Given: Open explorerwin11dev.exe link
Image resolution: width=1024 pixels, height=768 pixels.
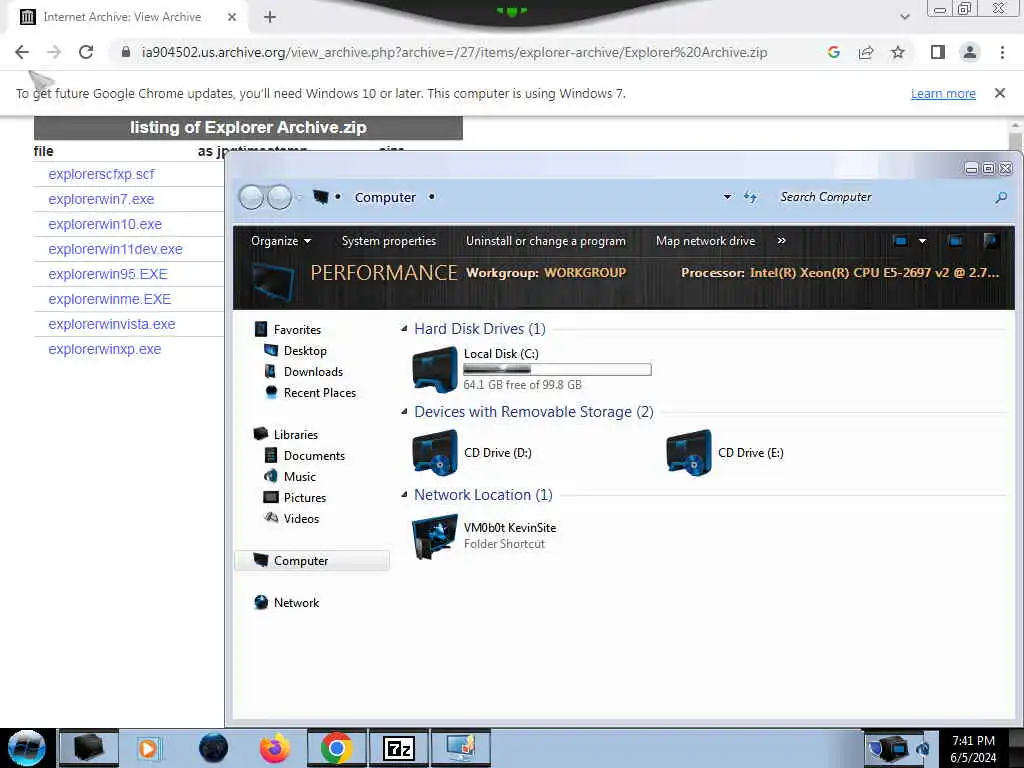Looking at the screenshot, I should (116, 249).
